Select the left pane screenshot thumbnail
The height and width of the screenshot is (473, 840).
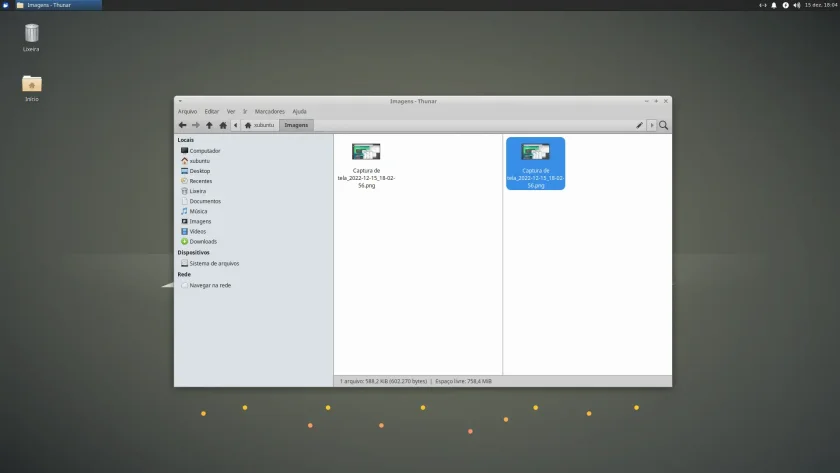click(366, 152)
